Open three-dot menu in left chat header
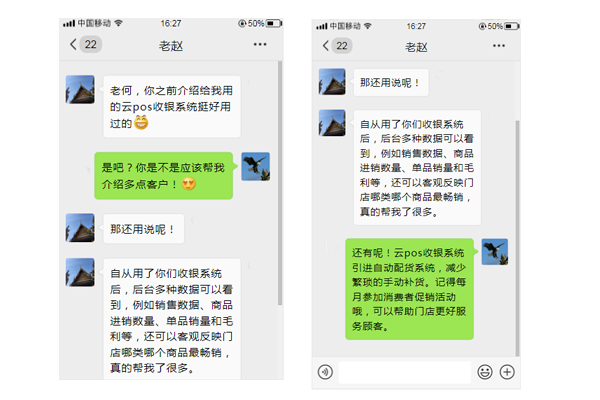This screenshot has width=600, height=400. click(x=260, y=44)
